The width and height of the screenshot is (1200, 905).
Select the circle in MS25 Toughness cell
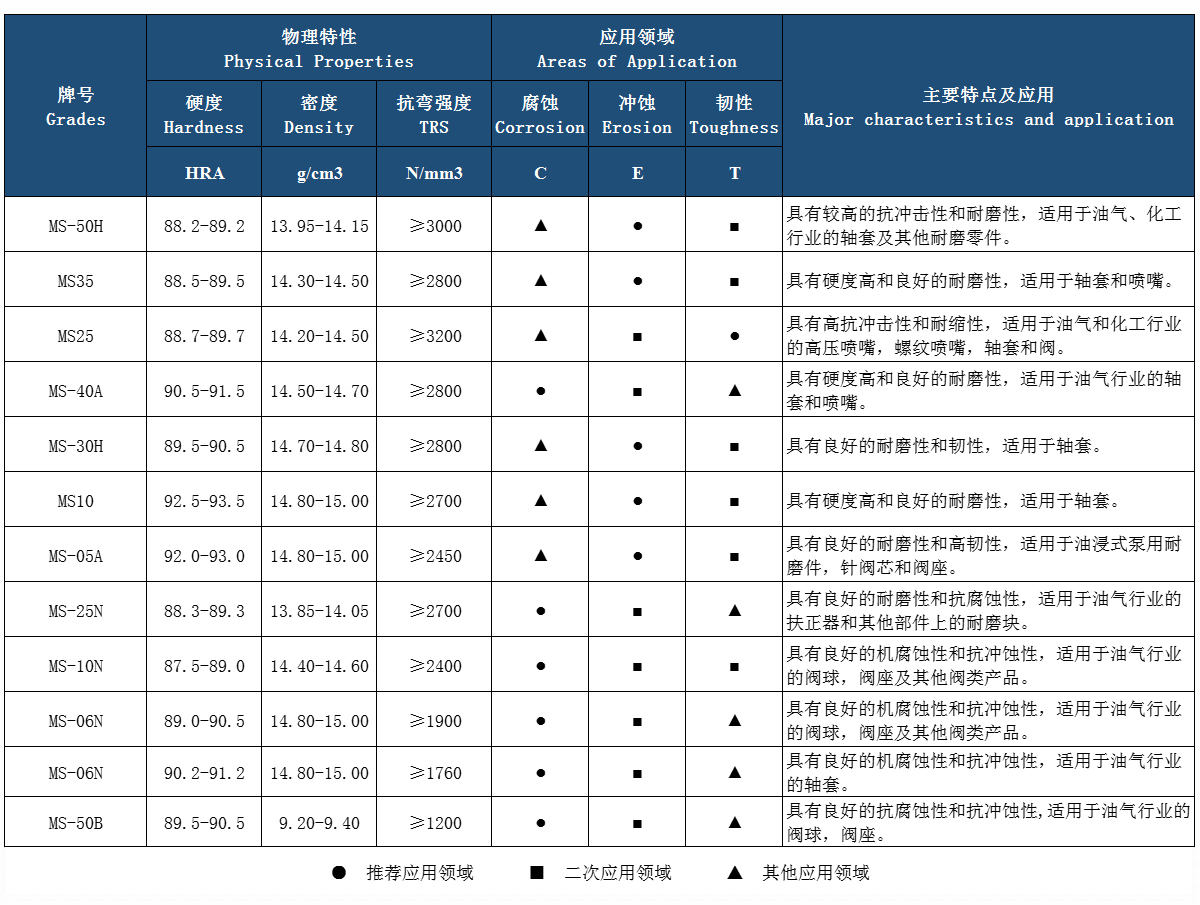[734, 336]
